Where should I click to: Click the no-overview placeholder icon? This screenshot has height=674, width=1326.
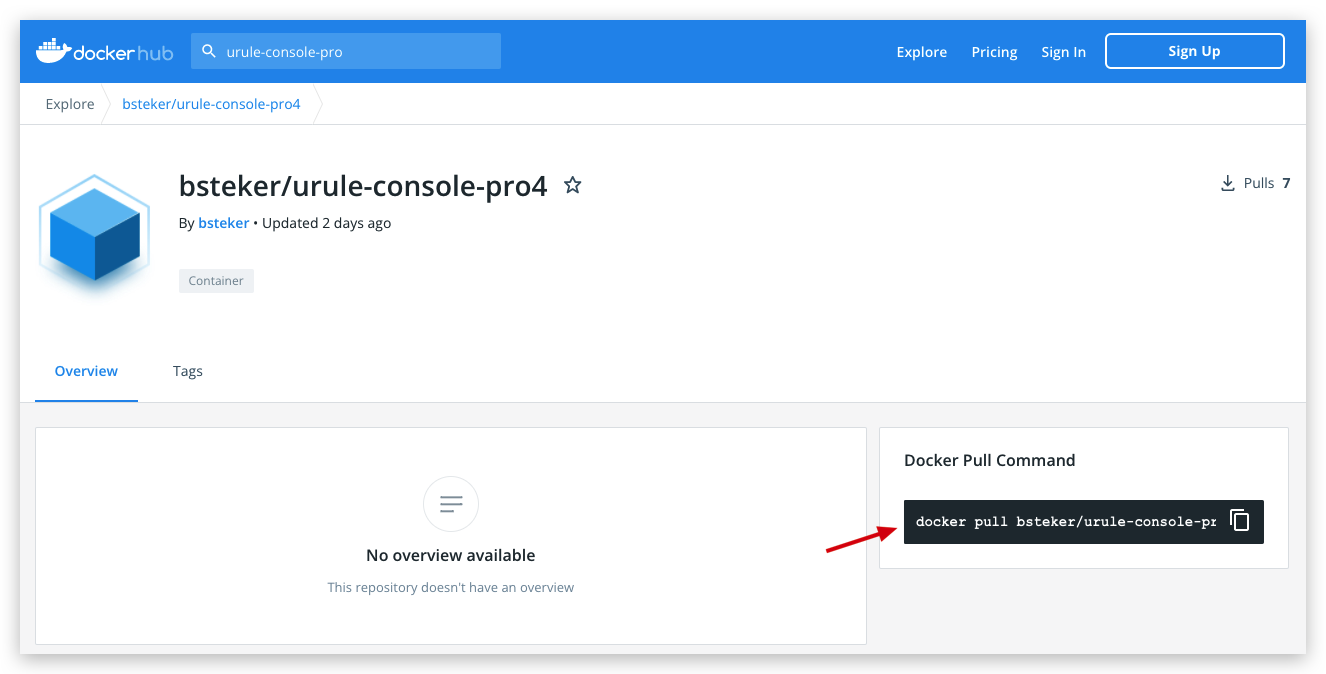coord(450,503)
